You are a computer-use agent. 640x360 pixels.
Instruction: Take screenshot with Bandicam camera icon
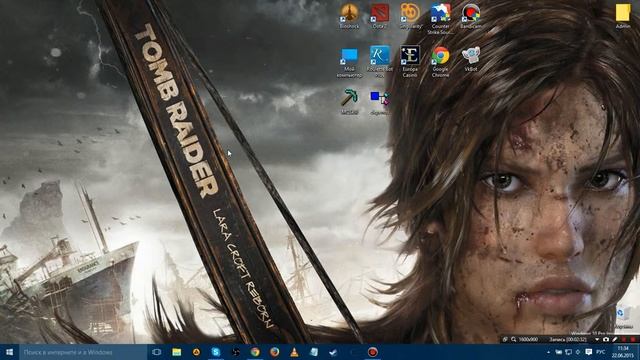pos(606,339)
